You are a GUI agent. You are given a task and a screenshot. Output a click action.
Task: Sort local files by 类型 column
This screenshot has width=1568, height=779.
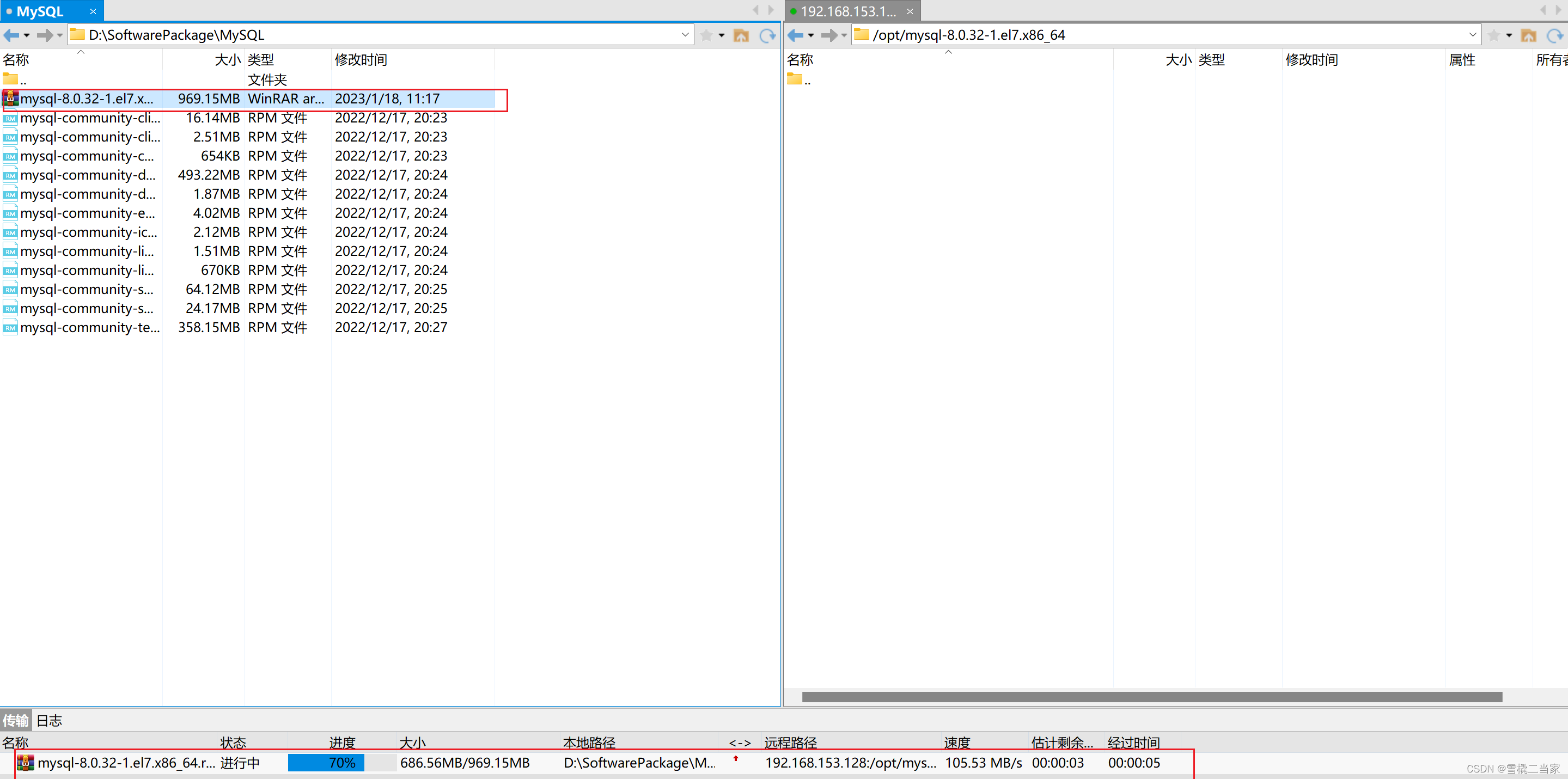point(288,60)
